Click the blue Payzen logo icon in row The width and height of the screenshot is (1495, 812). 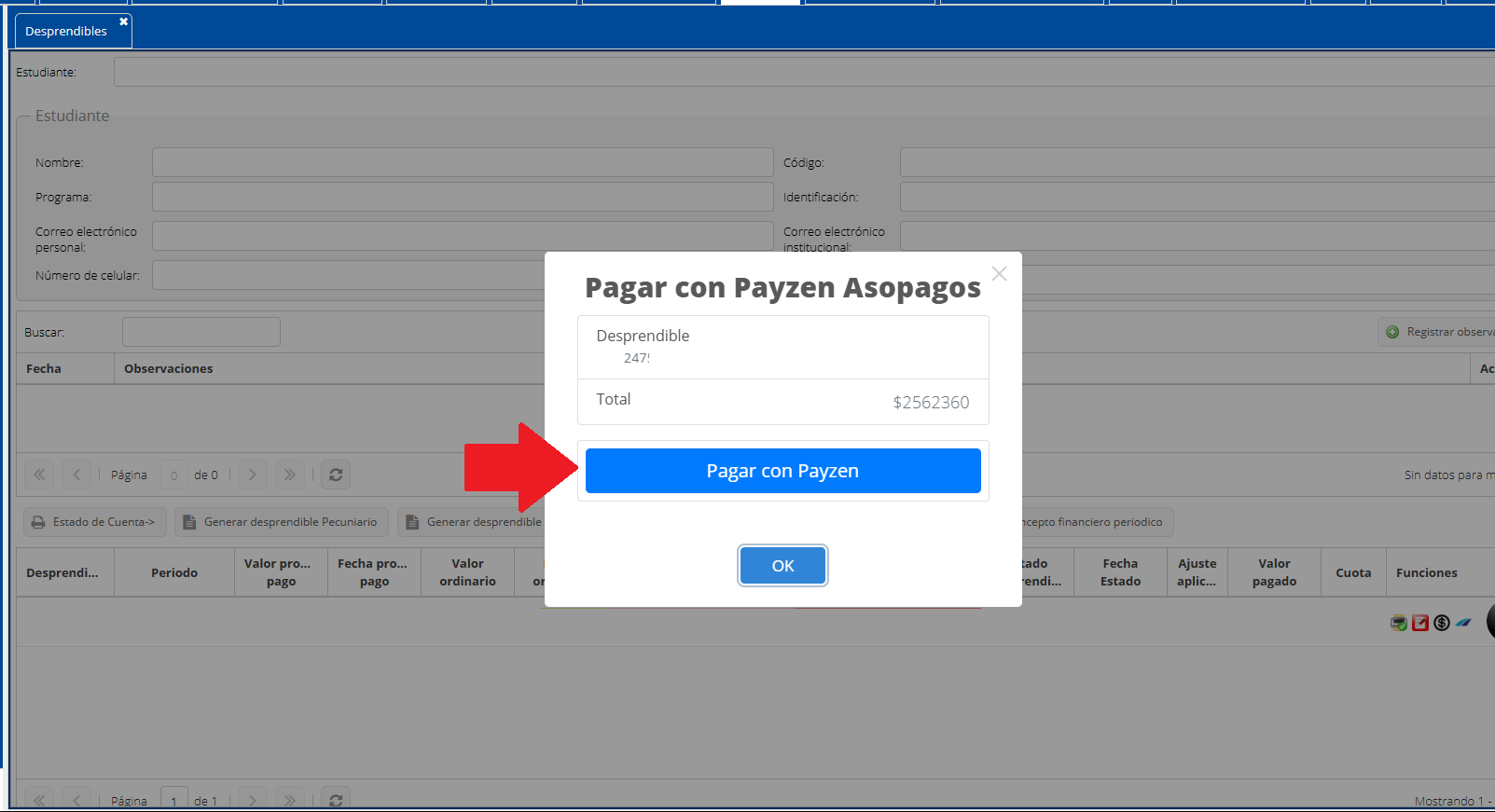click(1463, 623)
